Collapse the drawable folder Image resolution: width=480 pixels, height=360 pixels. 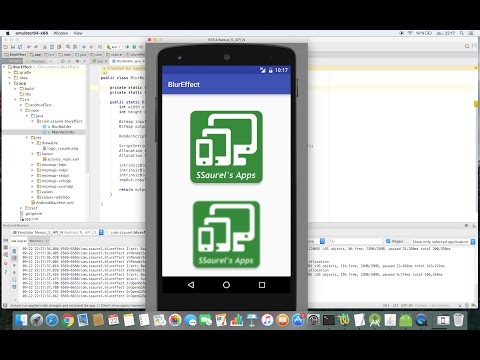pyautogui.click(x=32, y=143)
